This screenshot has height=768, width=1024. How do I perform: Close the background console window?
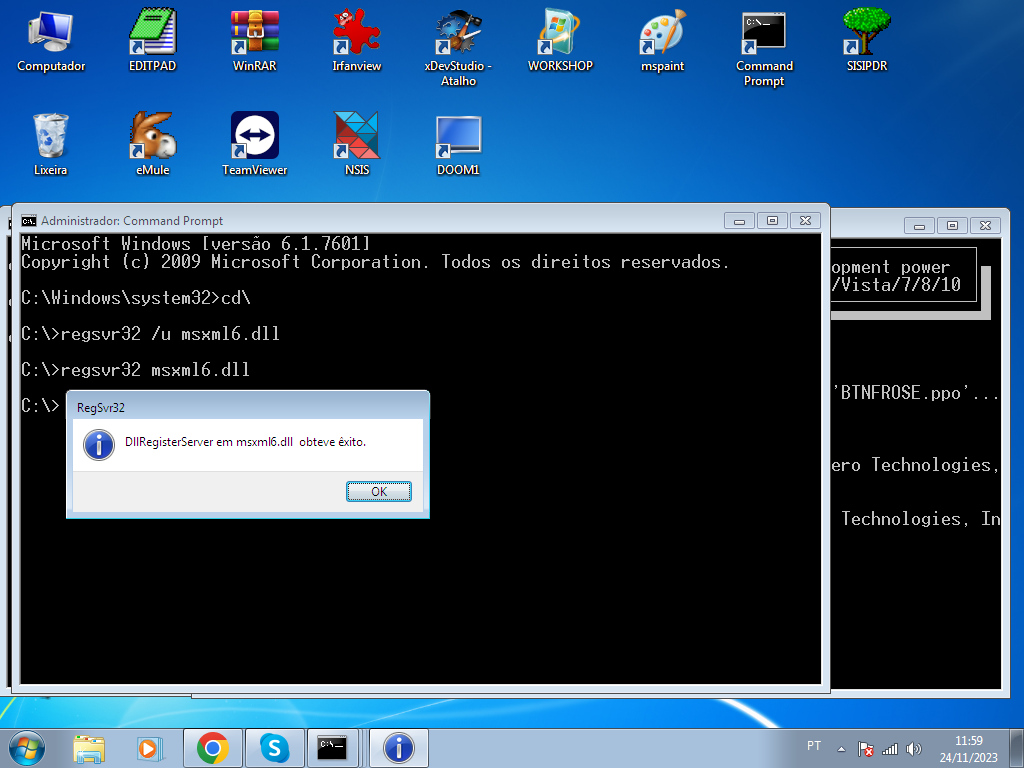(985, 225)
